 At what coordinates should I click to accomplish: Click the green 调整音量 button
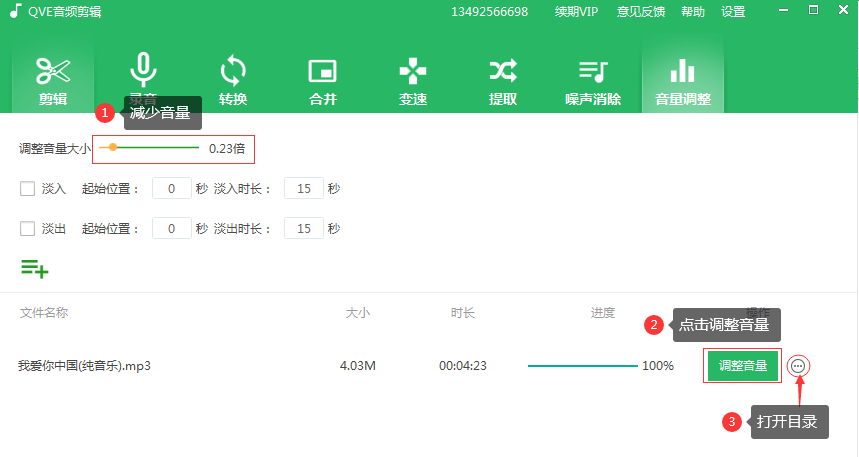click(742, 366)
